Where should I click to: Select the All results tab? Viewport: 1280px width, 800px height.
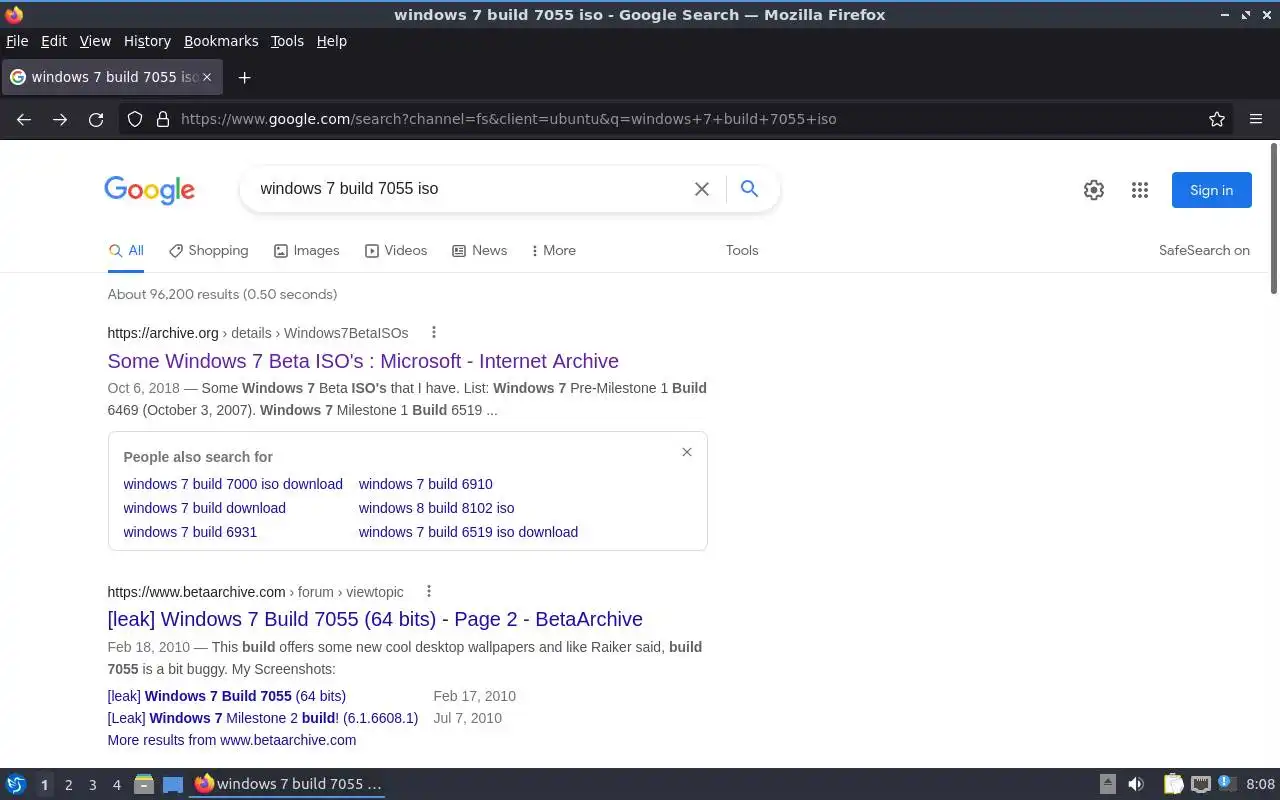click(126, 251)
